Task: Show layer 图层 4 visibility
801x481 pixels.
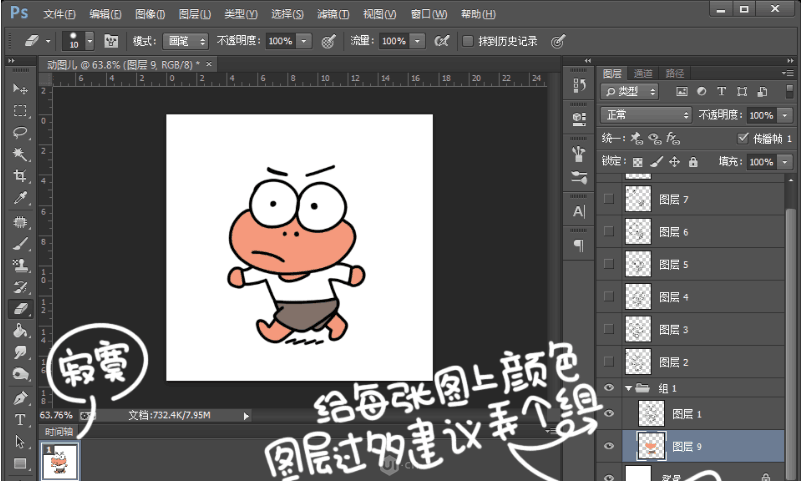Action: click(x=608, y=296)
